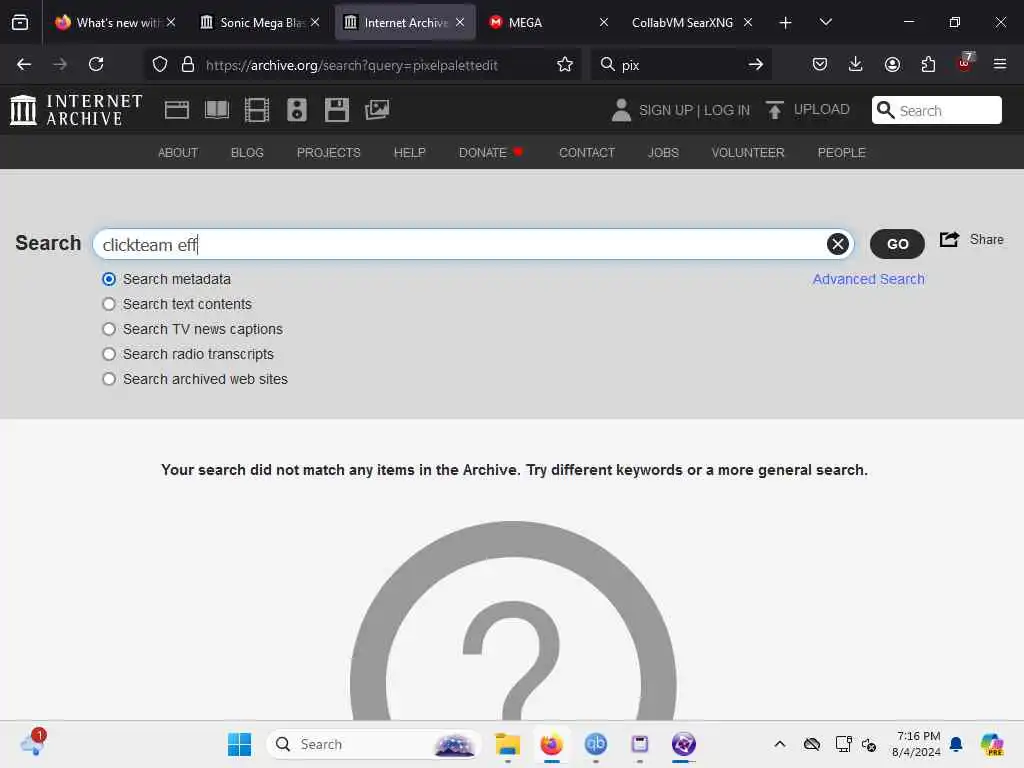Click the UPLOAD text link

tap(822, 109)
